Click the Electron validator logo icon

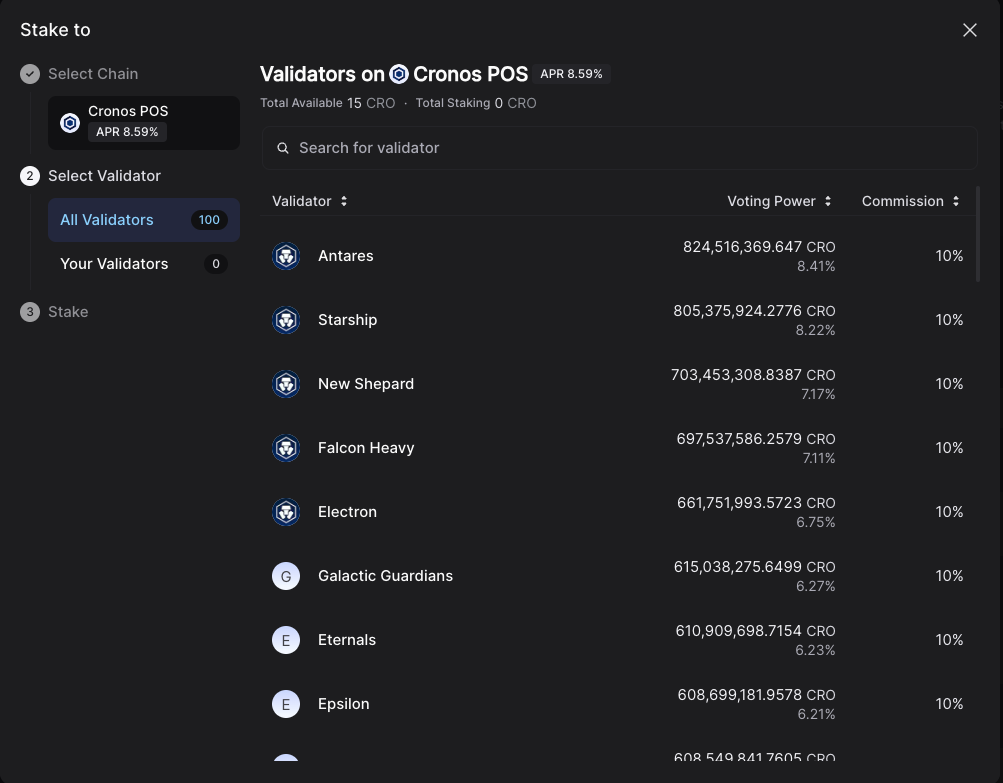point(286,512)
